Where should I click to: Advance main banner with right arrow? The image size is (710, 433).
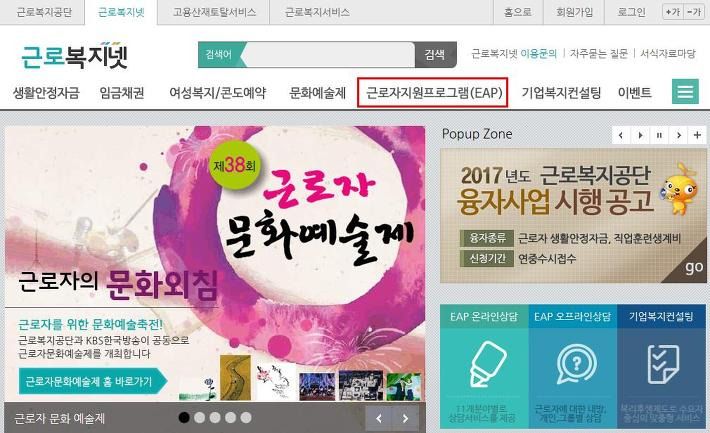[x=405, y=419]
